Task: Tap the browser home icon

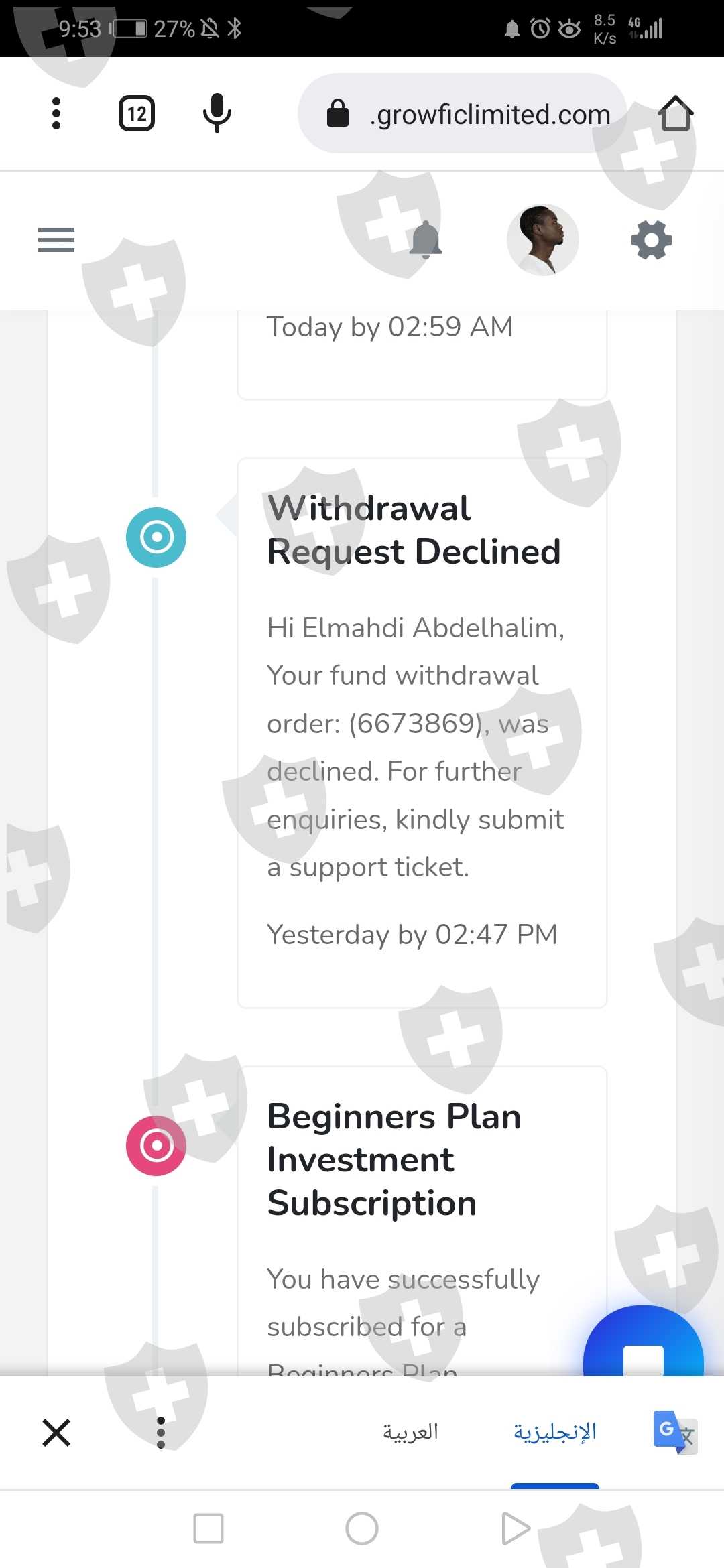Action: pos(675,113)
